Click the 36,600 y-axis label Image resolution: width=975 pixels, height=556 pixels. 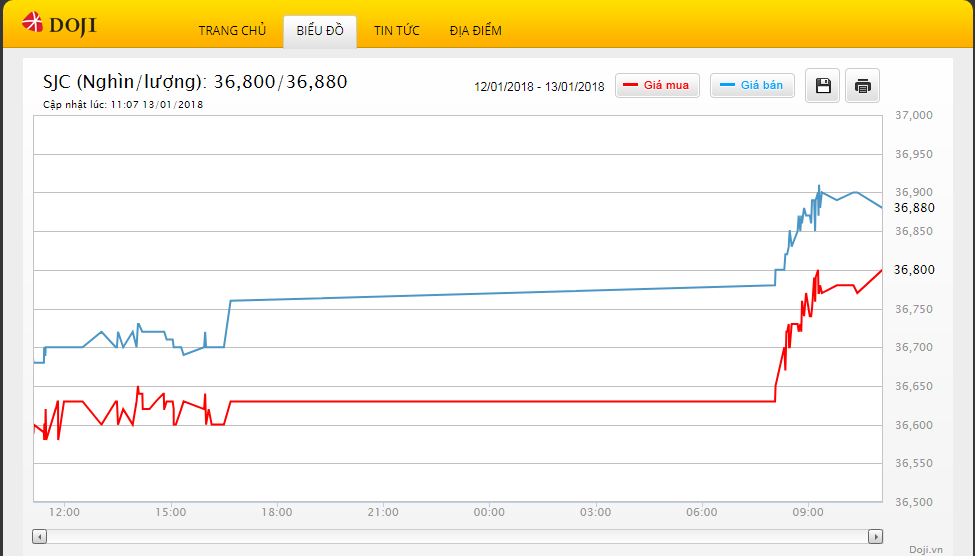(x=914, y=425)
